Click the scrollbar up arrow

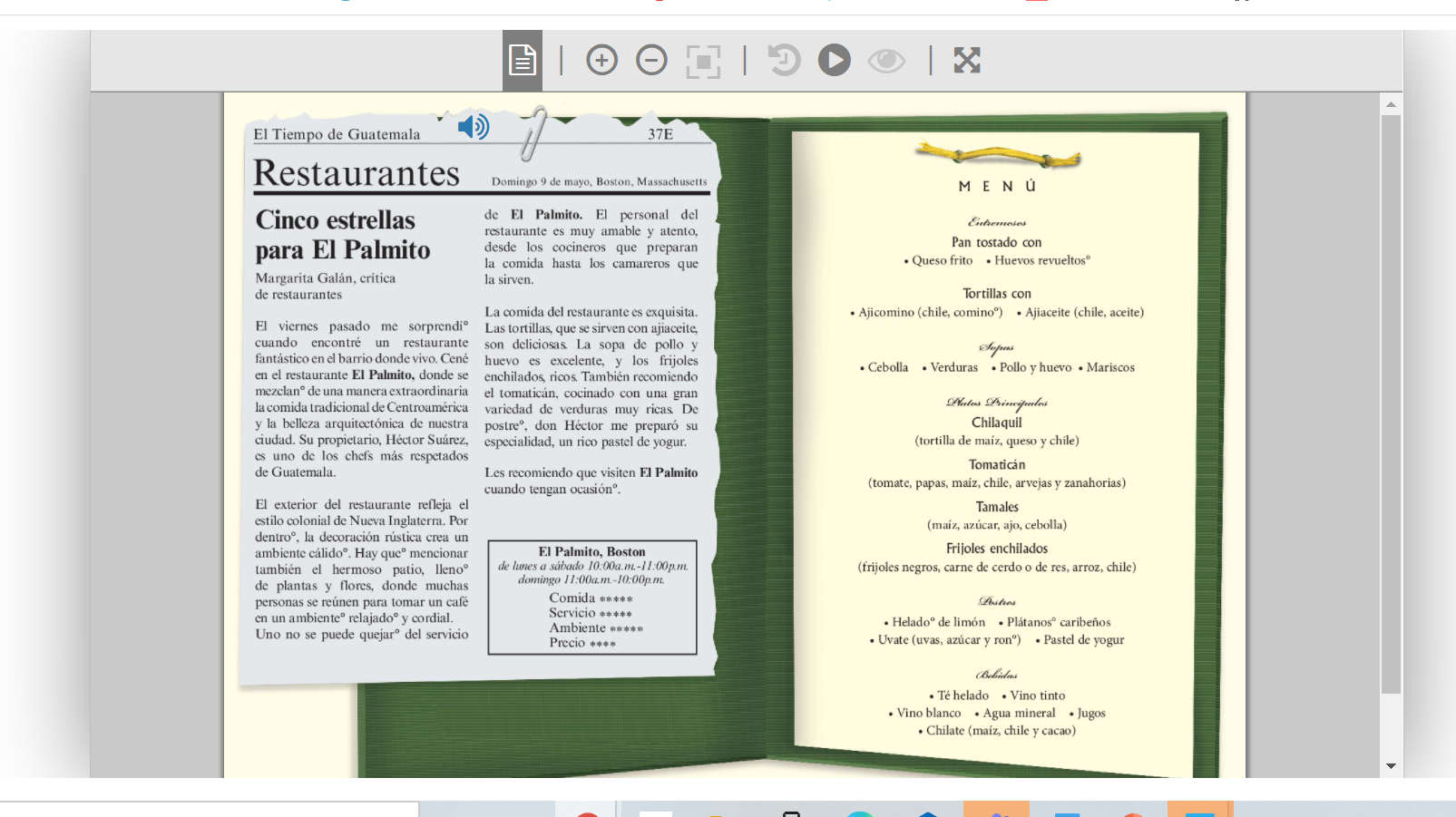[1391, 104]
